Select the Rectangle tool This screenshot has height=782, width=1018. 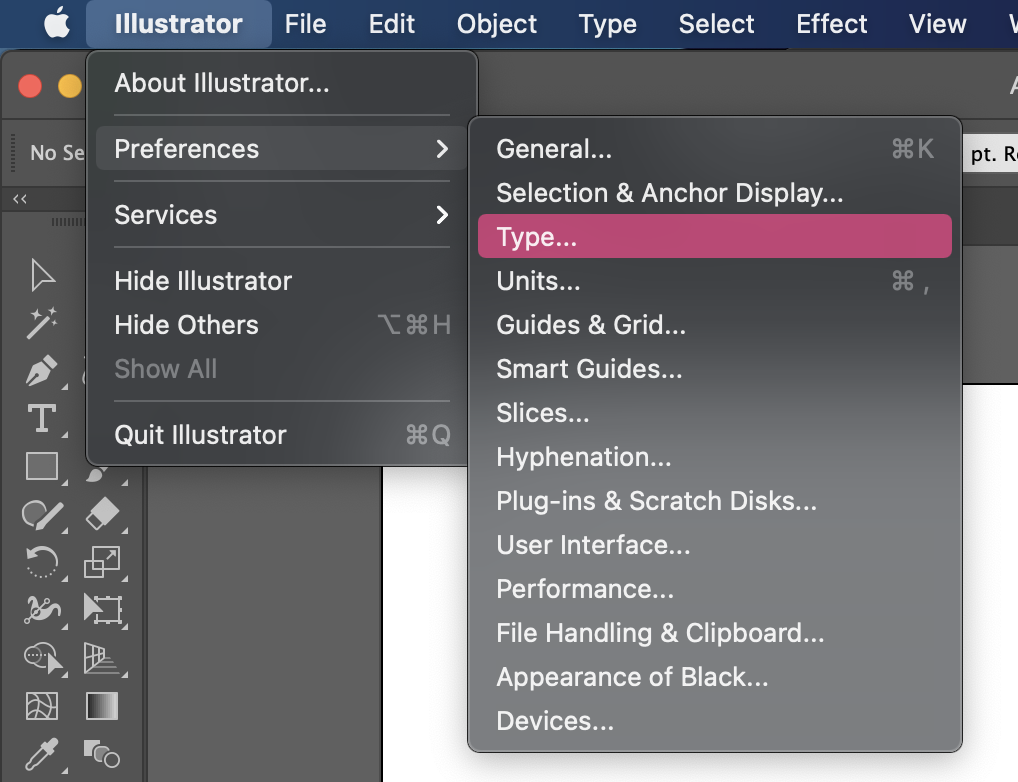(x=42, y=466)
